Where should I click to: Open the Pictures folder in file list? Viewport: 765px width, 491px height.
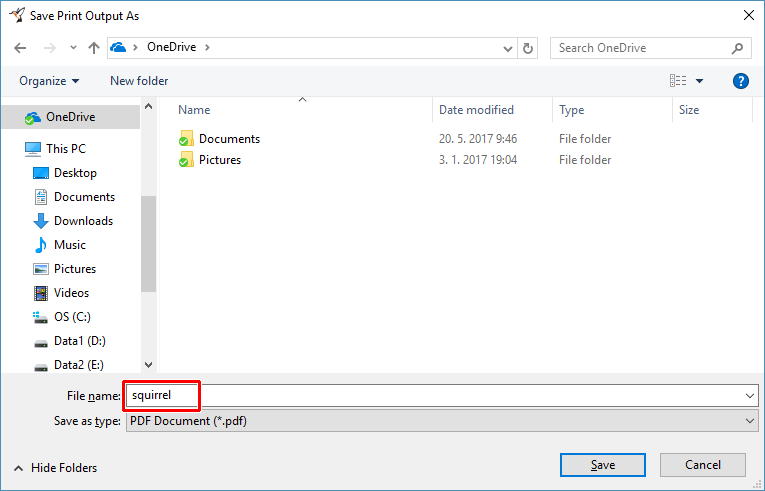tap(219, 160)
